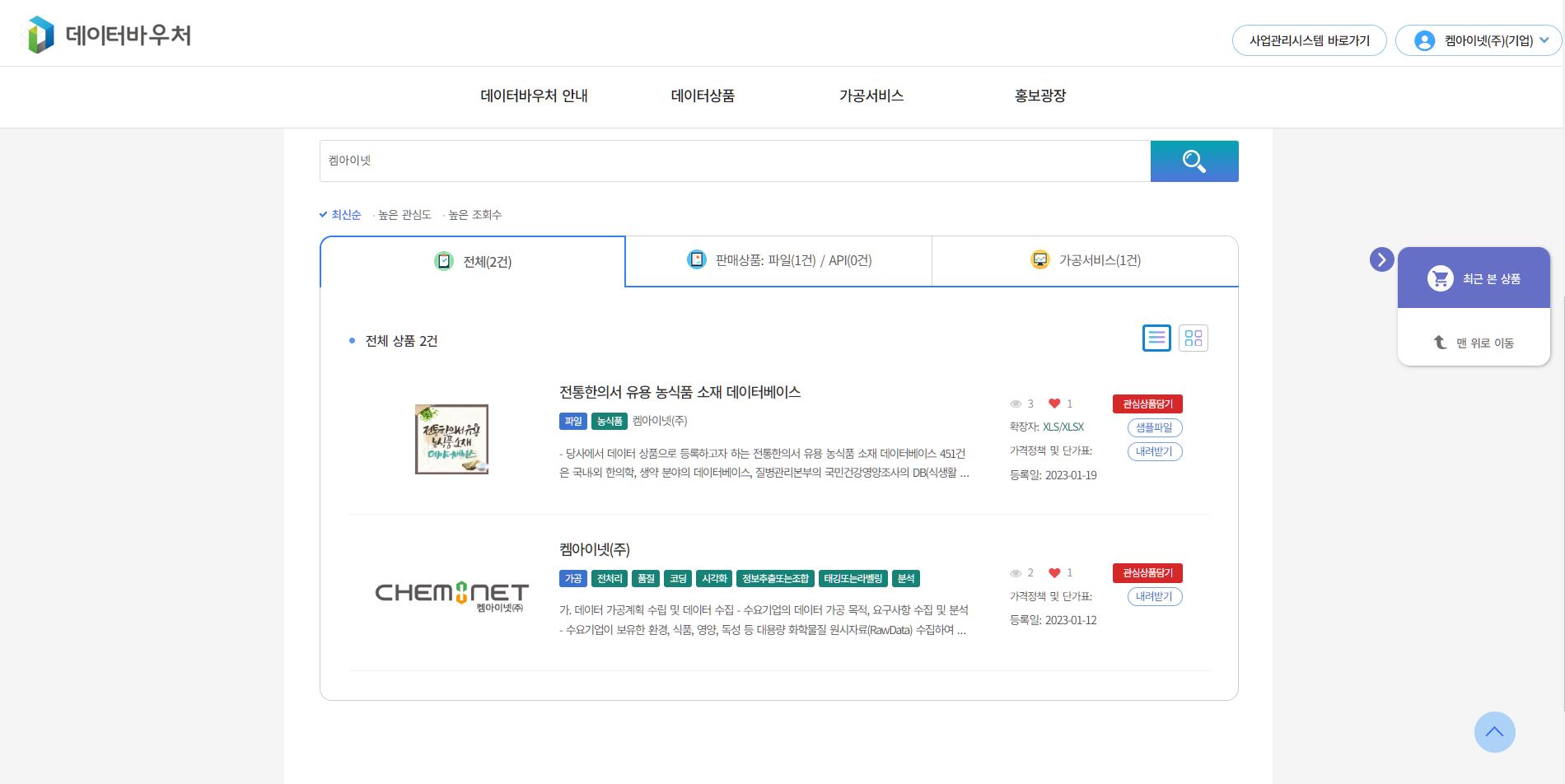Open the 데이터바우처 안내 menu

point(534,96)
